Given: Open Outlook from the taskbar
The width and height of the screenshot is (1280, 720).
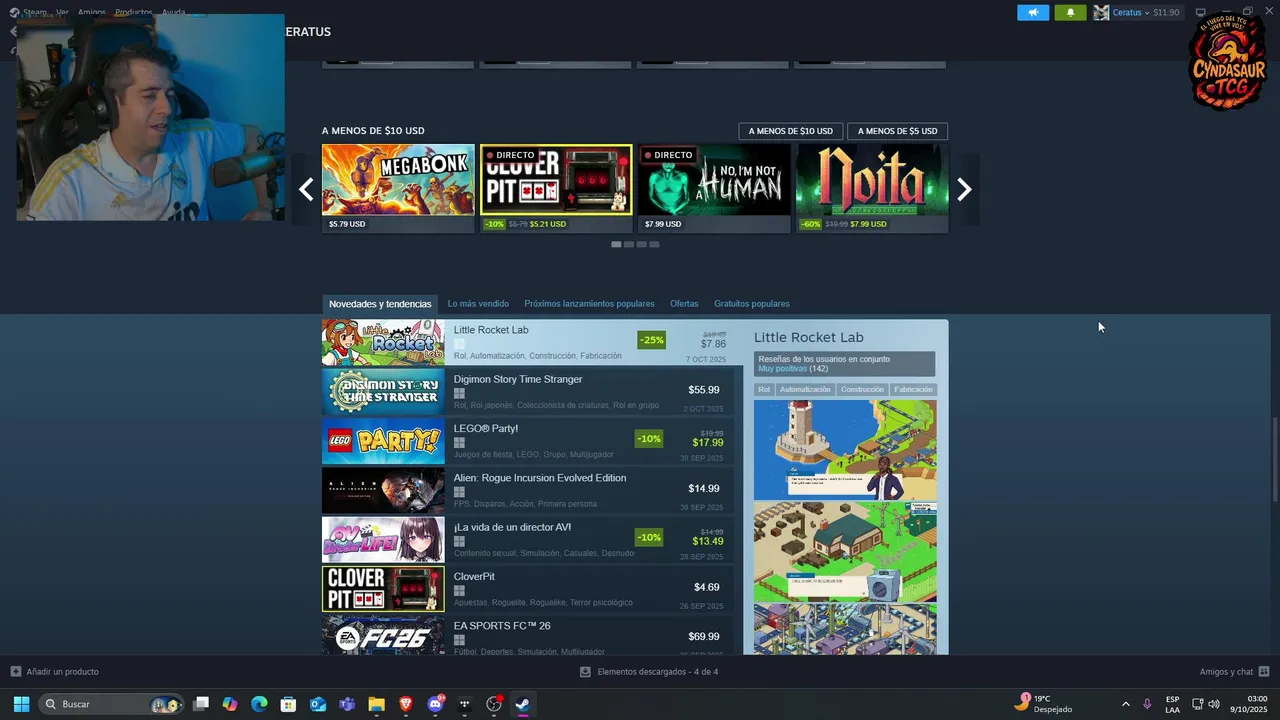Looking at the screenshot, I should tap(318, 704).
